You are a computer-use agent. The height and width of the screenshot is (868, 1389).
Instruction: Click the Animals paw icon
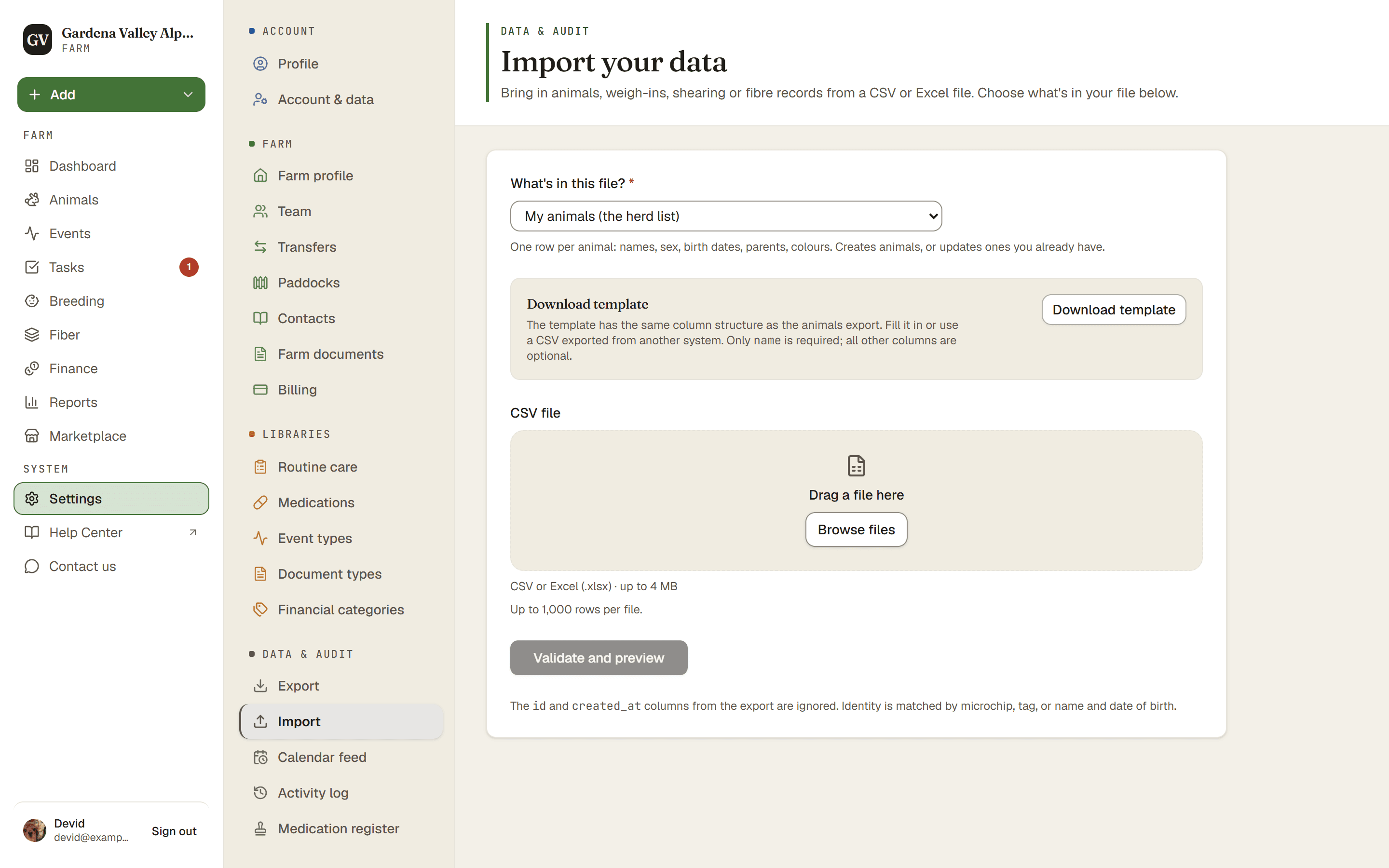point(31,200)
